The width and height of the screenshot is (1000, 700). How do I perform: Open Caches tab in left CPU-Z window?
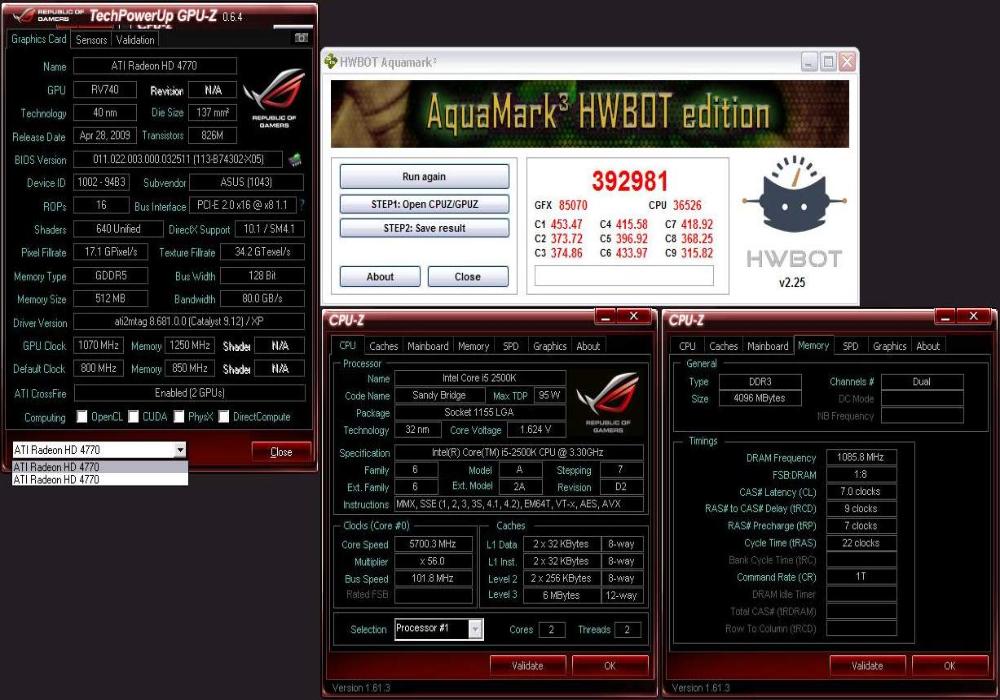click(383, 346)
